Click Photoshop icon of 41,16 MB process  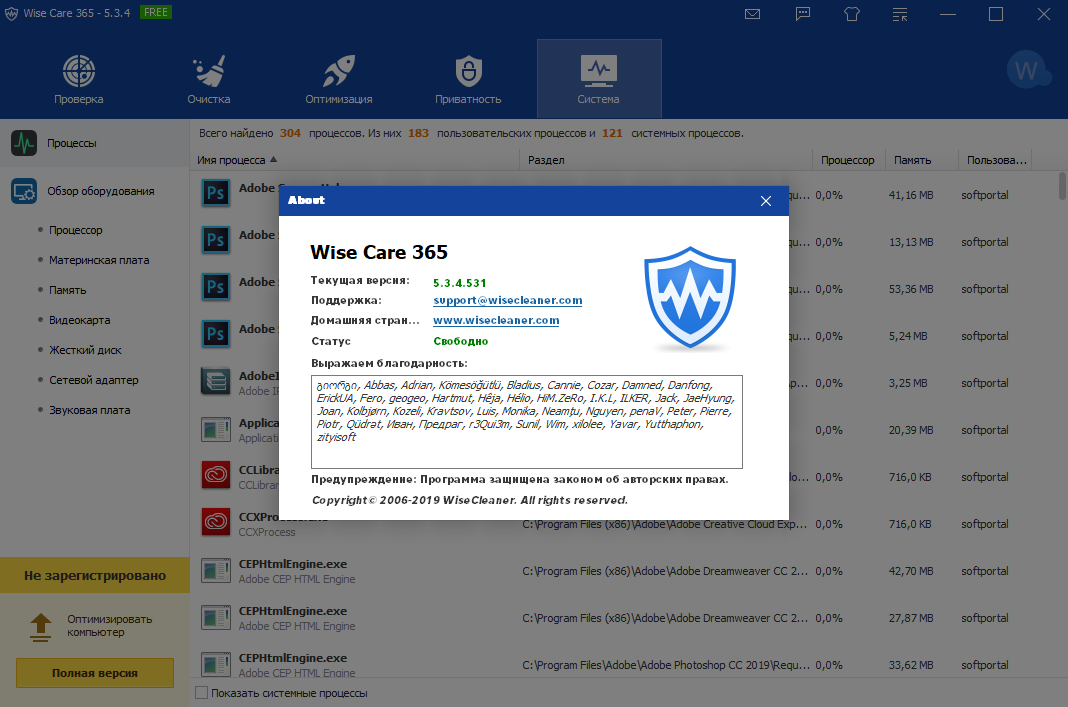[216, 193]
